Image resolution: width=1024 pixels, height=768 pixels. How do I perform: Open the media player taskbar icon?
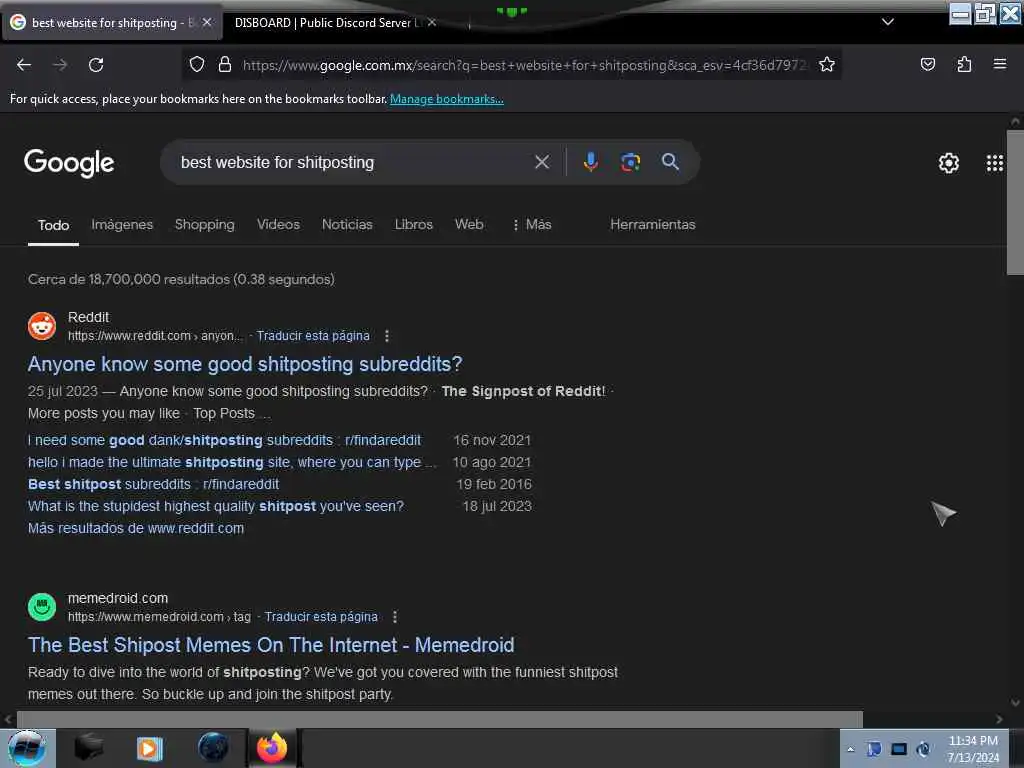[x=149, y=748]
